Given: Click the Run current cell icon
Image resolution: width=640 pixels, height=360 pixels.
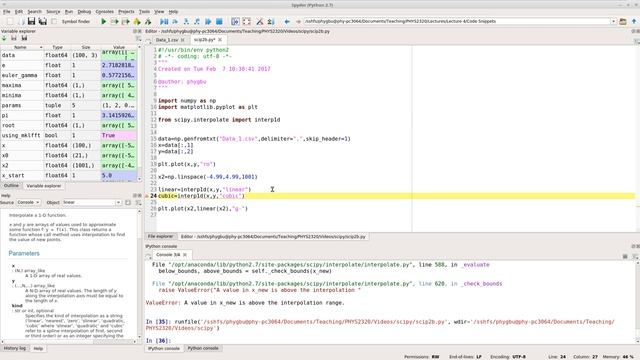Looking at the screenshot, I should pyautogui.click(x=115, y=21).
